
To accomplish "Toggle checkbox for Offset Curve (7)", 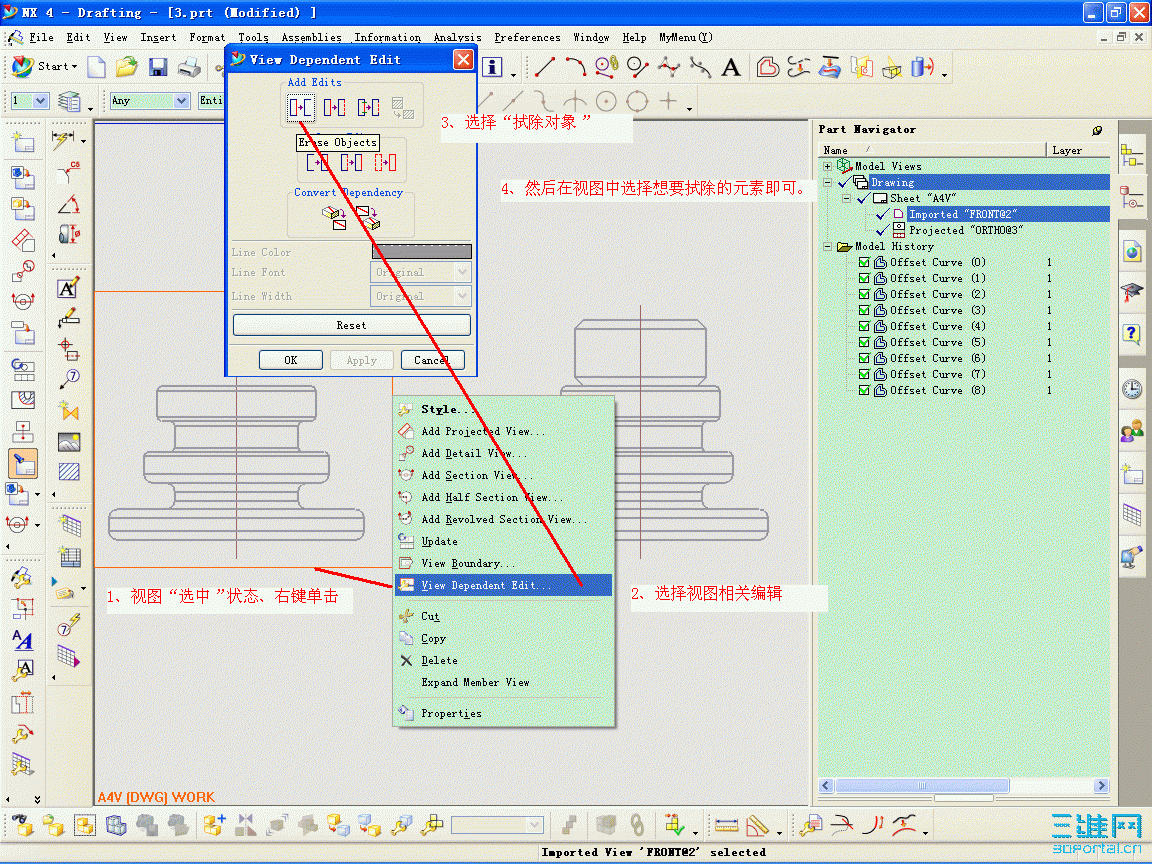I will (864, 375).
